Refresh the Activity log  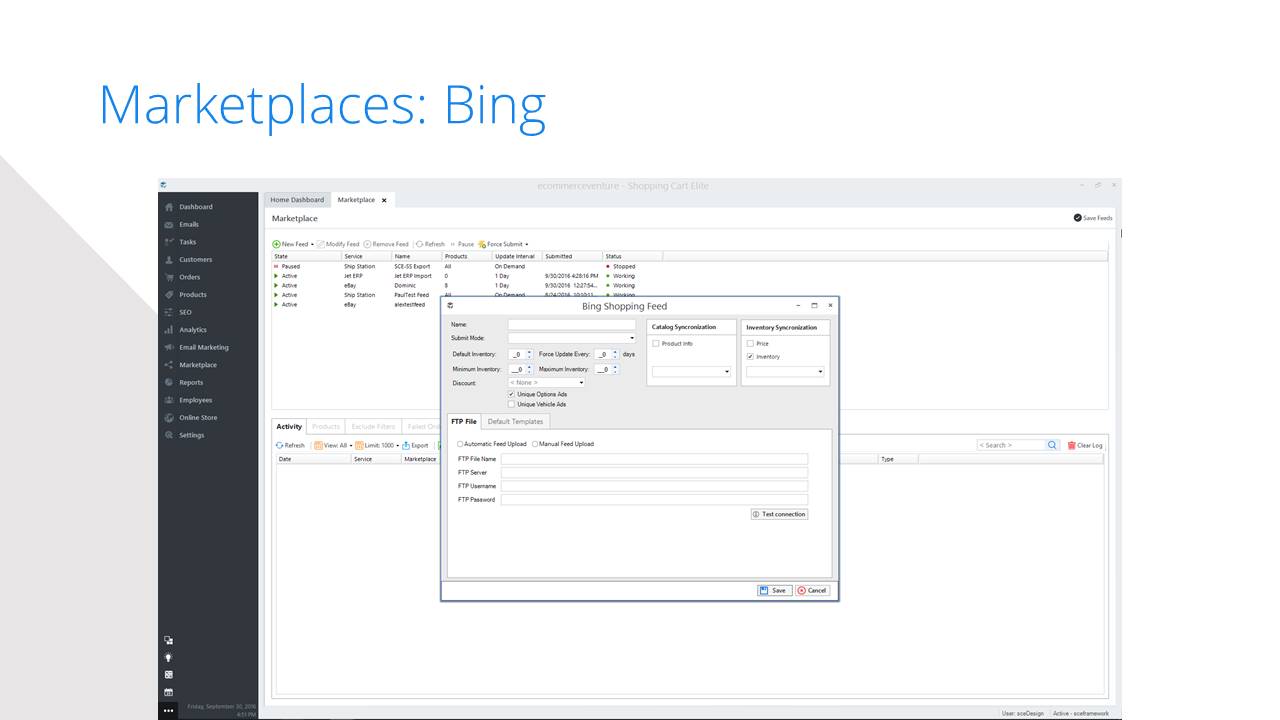(290, 445)
